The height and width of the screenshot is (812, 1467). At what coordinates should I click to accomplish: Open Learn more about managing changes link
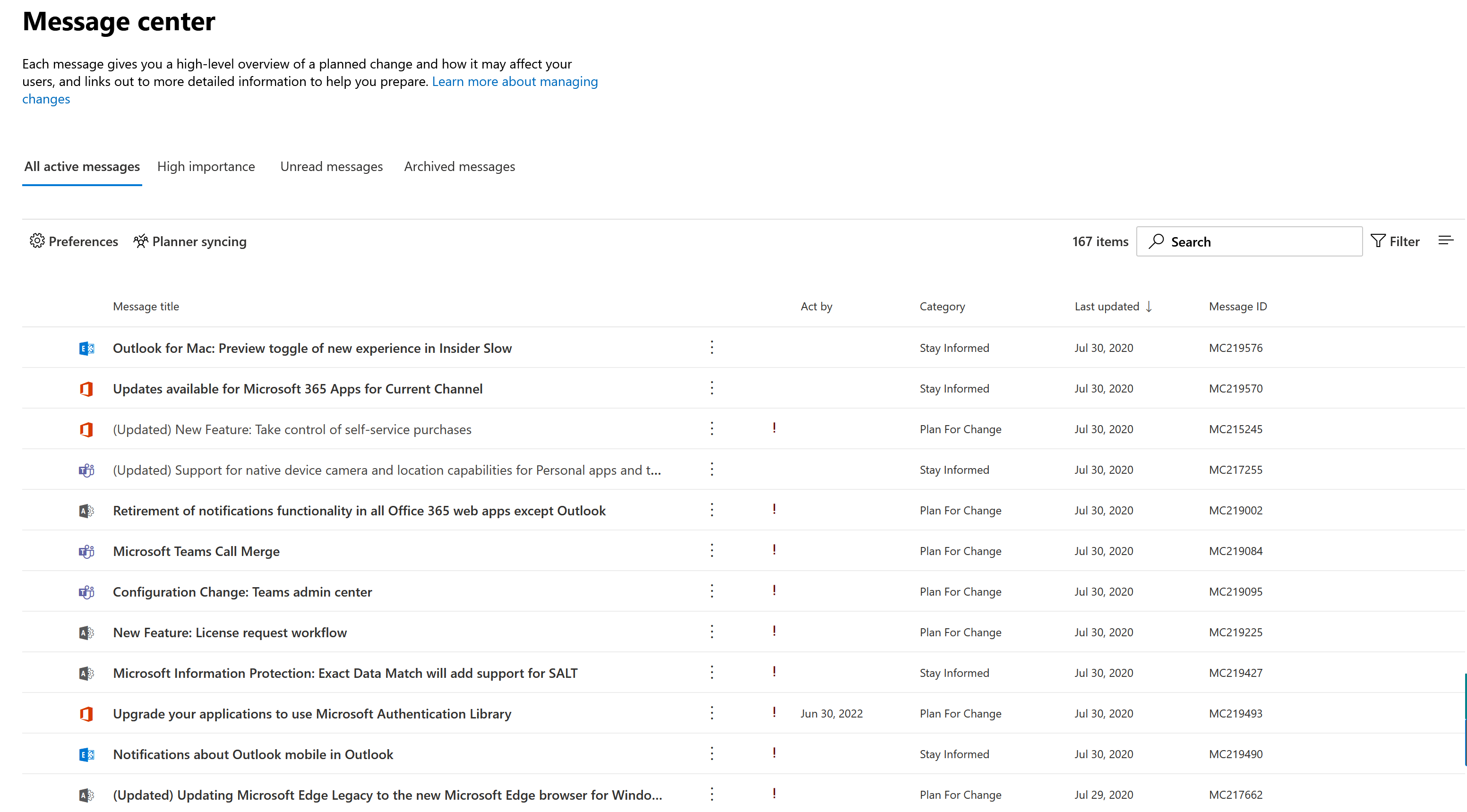pos(515,81)
